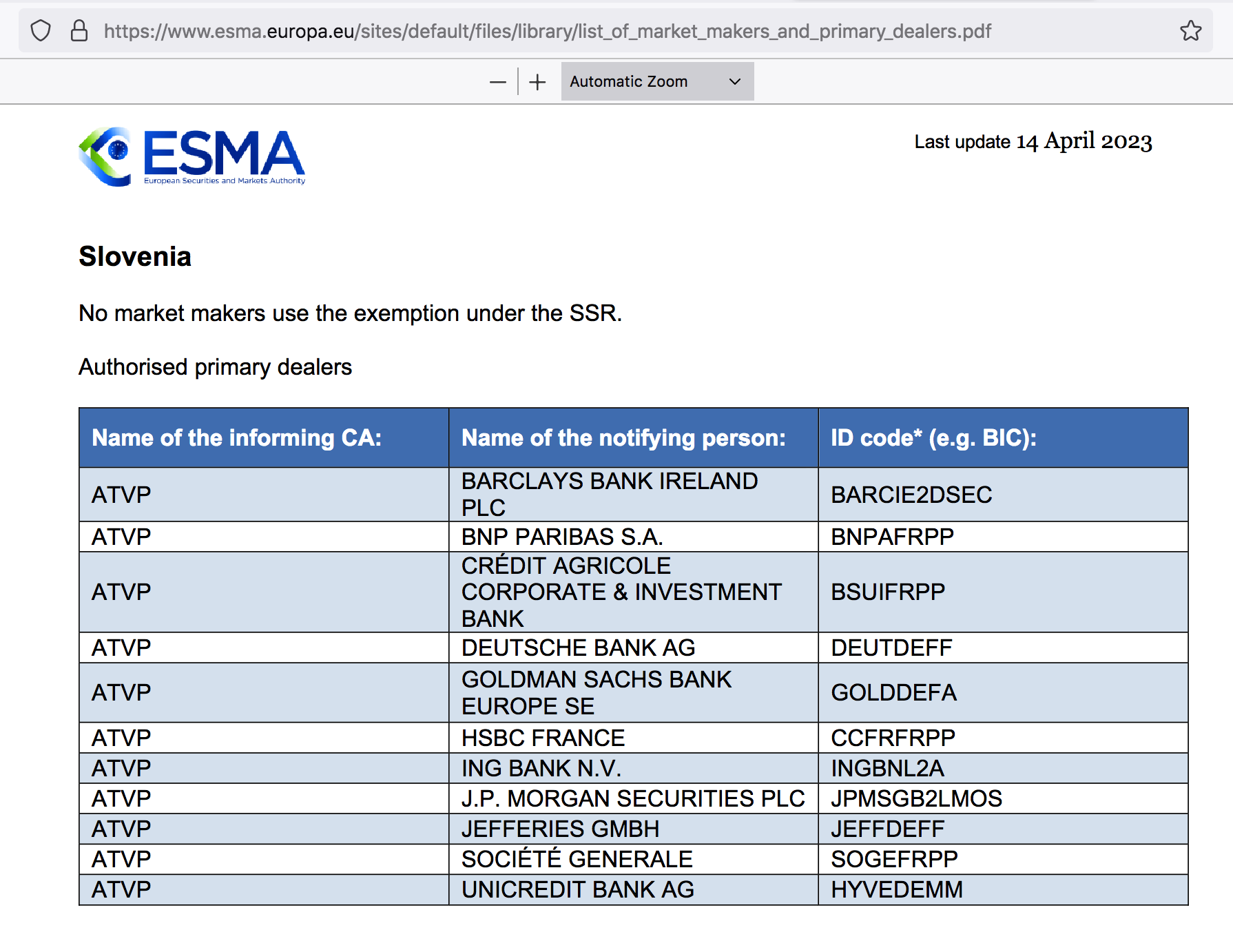Click the BARCIE2DSEC code cell
The width and height of the screenshot is (1233, 952).
[1003, 495]
